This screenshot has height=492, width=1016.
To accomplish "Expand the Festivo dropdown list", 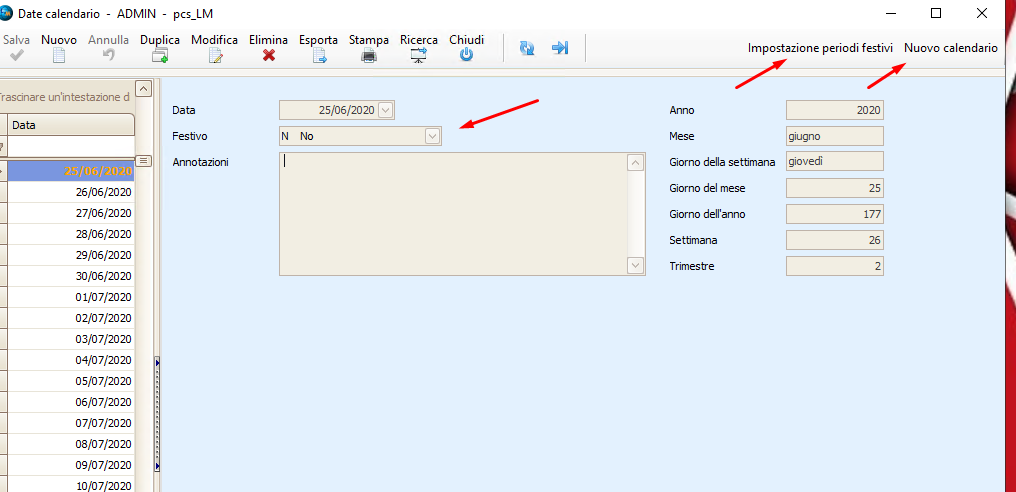I will (432, 136).
